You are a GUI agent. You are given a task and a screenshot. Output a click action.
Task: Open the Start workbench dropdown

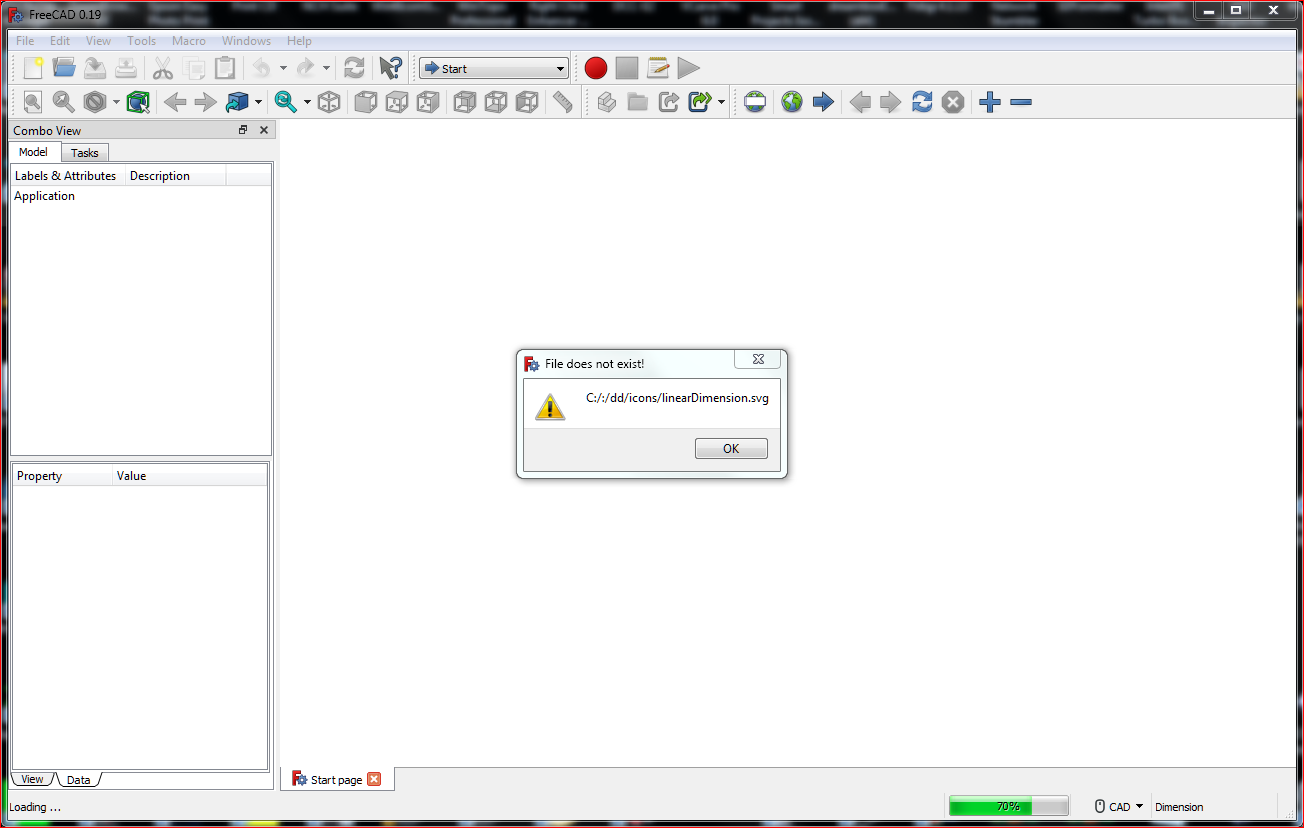(494, 68)
